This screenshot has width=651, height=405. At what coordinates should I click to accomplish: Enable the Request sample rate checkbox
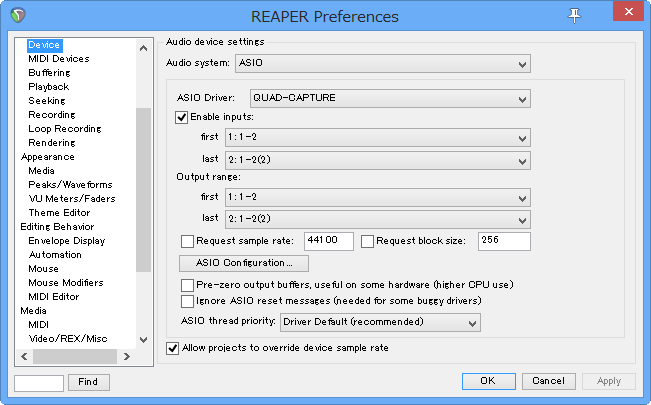pos(187,241)
